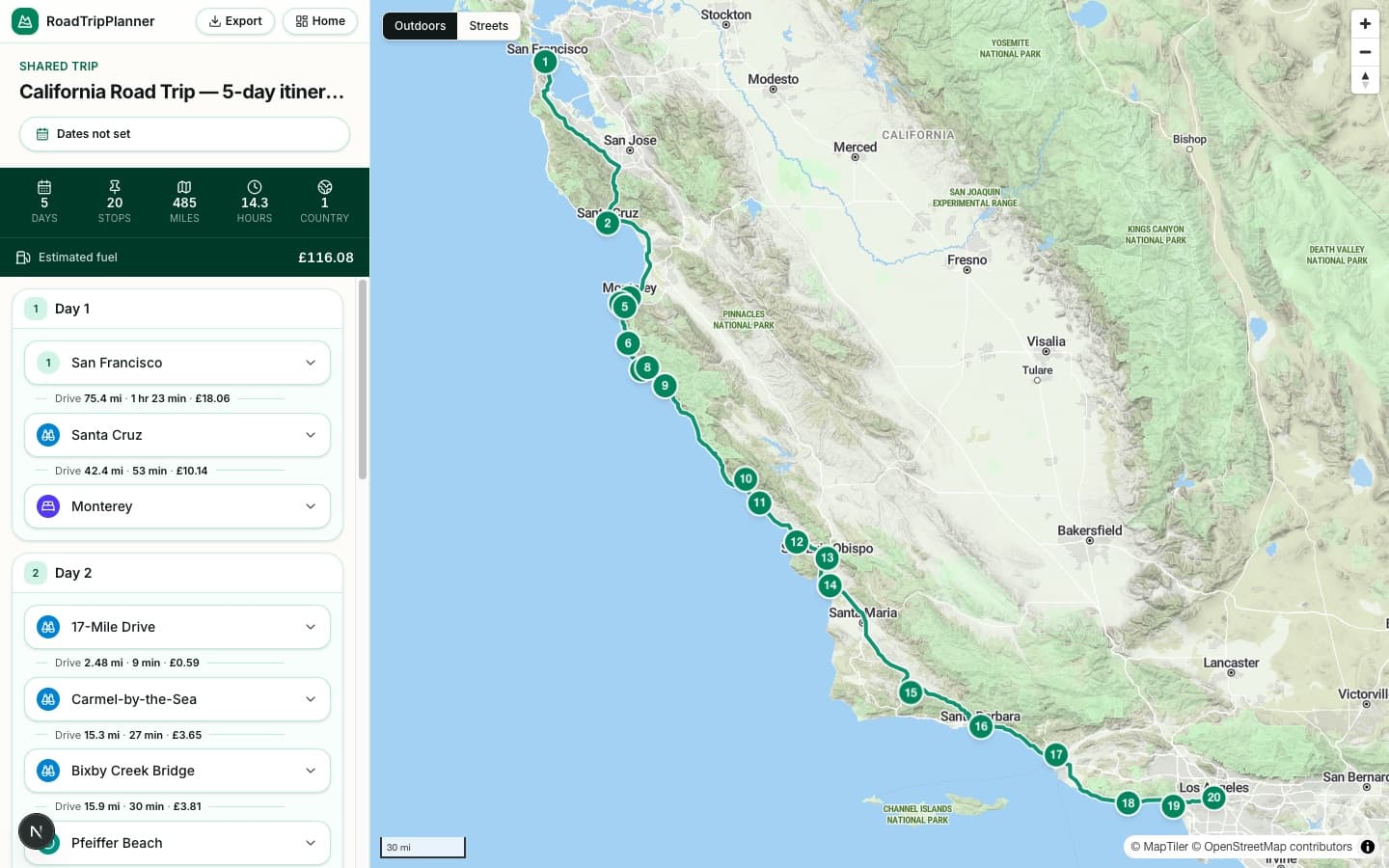Select map marker 1 at San Francisco
The image size is (1389, 868).
click(x=545, y=62)
